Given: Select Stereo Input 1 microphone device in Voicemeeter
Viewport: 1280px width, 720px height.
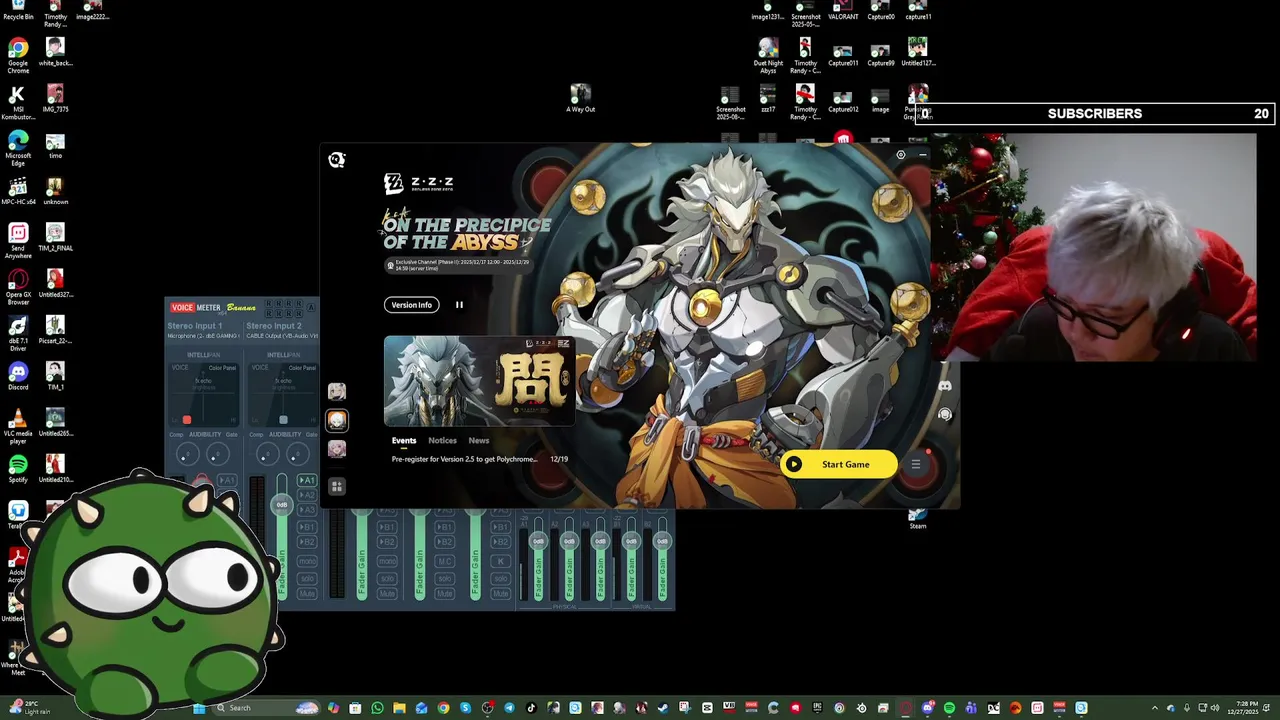Looking at the screenshot, I should click(203, 336).
